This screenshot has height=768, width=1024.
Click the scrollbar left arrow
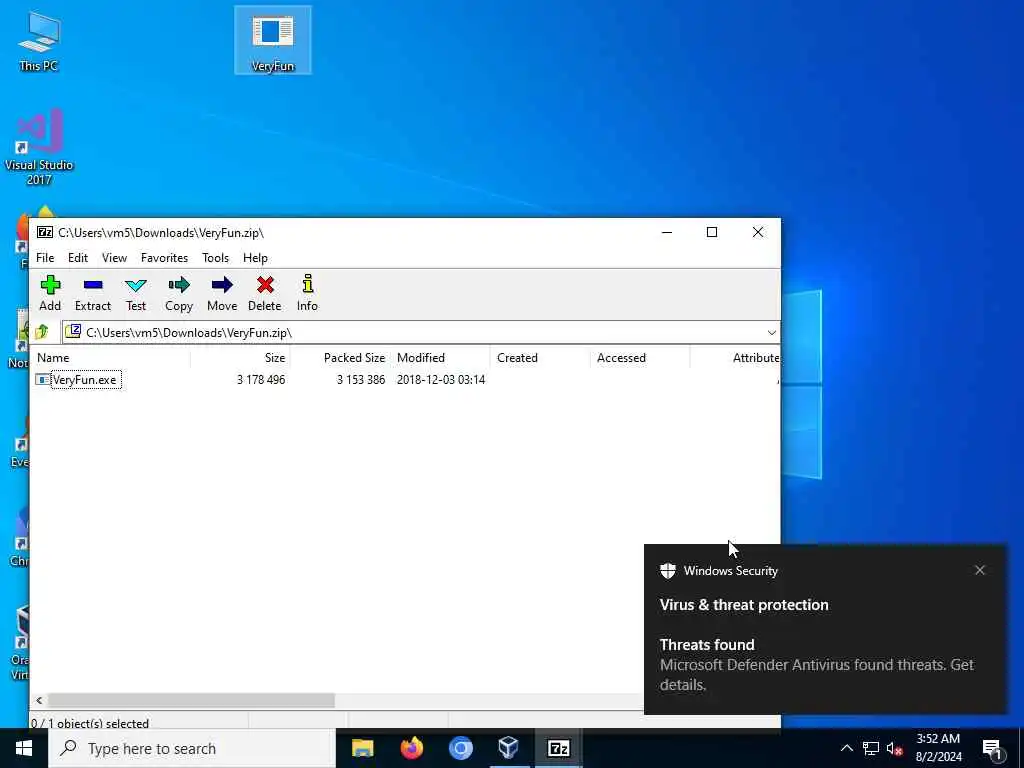coord(39,700)
